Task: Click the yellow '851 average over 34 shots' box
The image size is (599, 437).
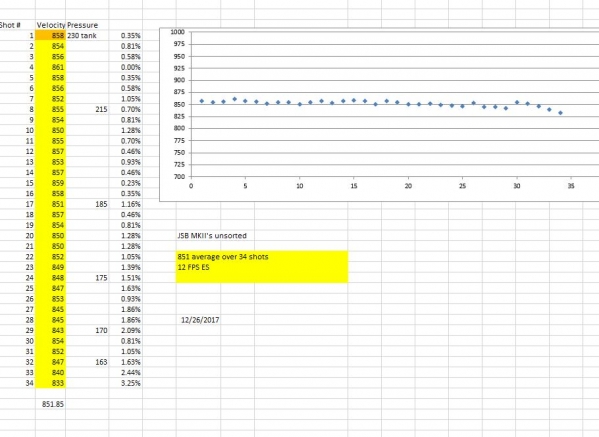Action: (262, 267)
